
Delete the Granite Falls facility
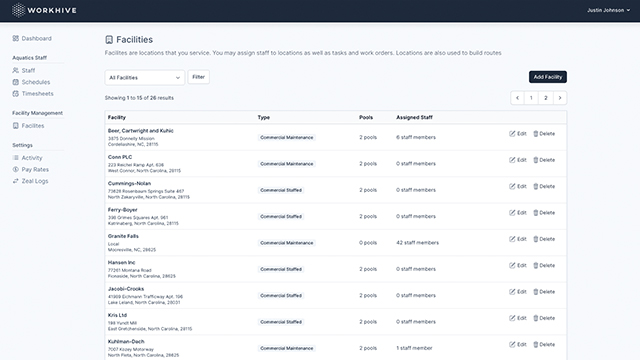pyautogui.click(x=544, y=239)
